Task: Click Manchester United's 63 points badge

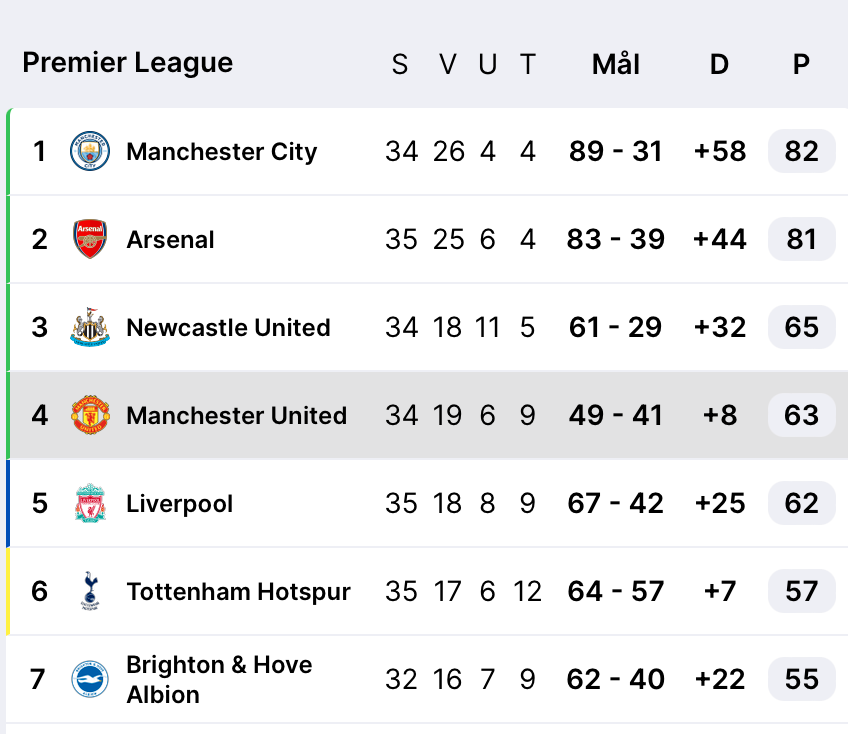Action: coord(801,416)
